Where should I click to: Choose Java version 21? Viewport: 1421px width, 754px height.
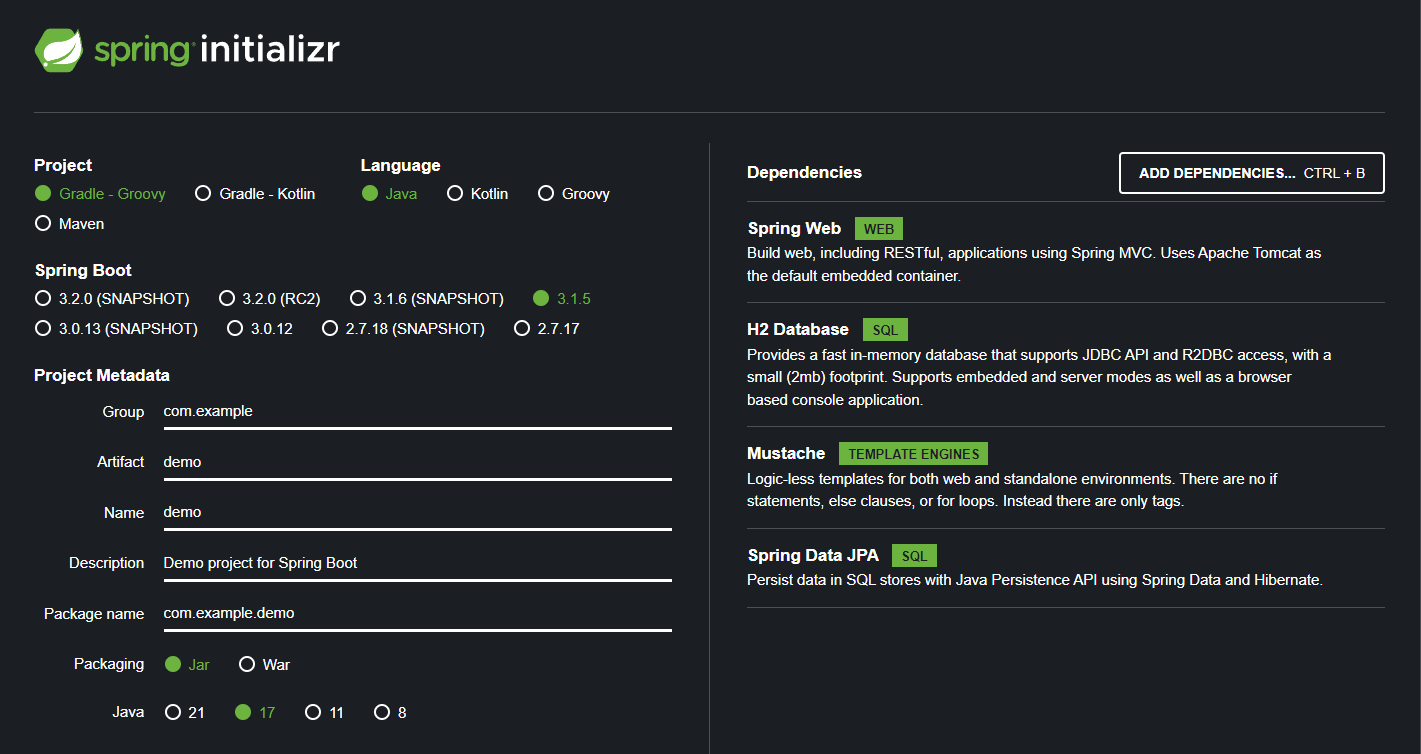pyautogui.click(x=185, y=713)
